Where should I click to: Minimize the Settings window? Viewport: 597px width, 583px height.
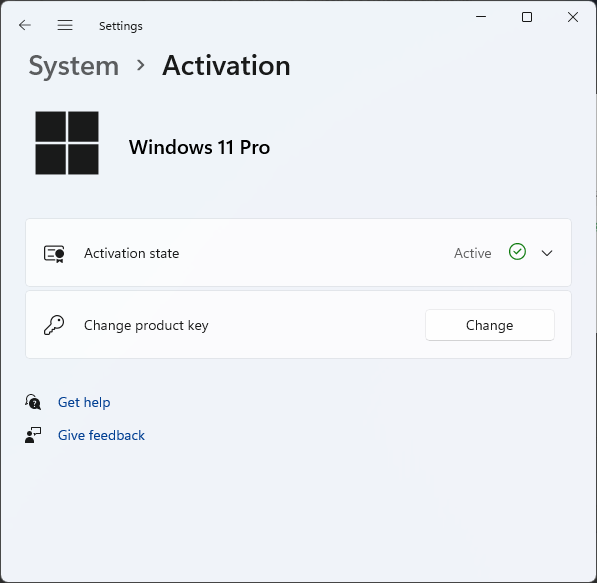[x=481, y=17]
